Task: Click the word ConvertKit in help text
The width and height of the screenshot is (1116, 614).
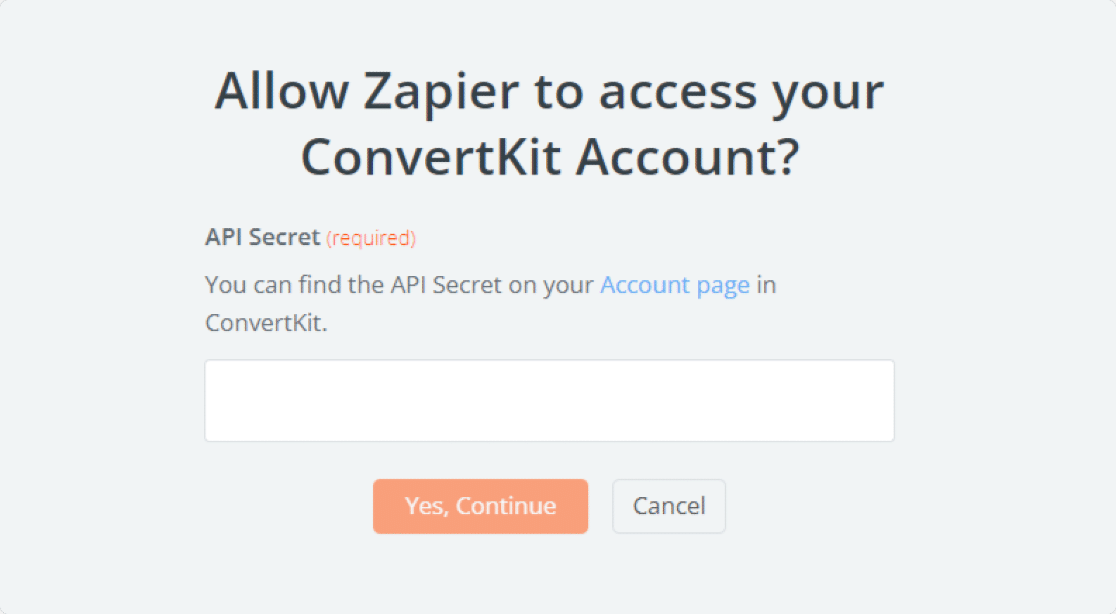Action: pos(265,323)
